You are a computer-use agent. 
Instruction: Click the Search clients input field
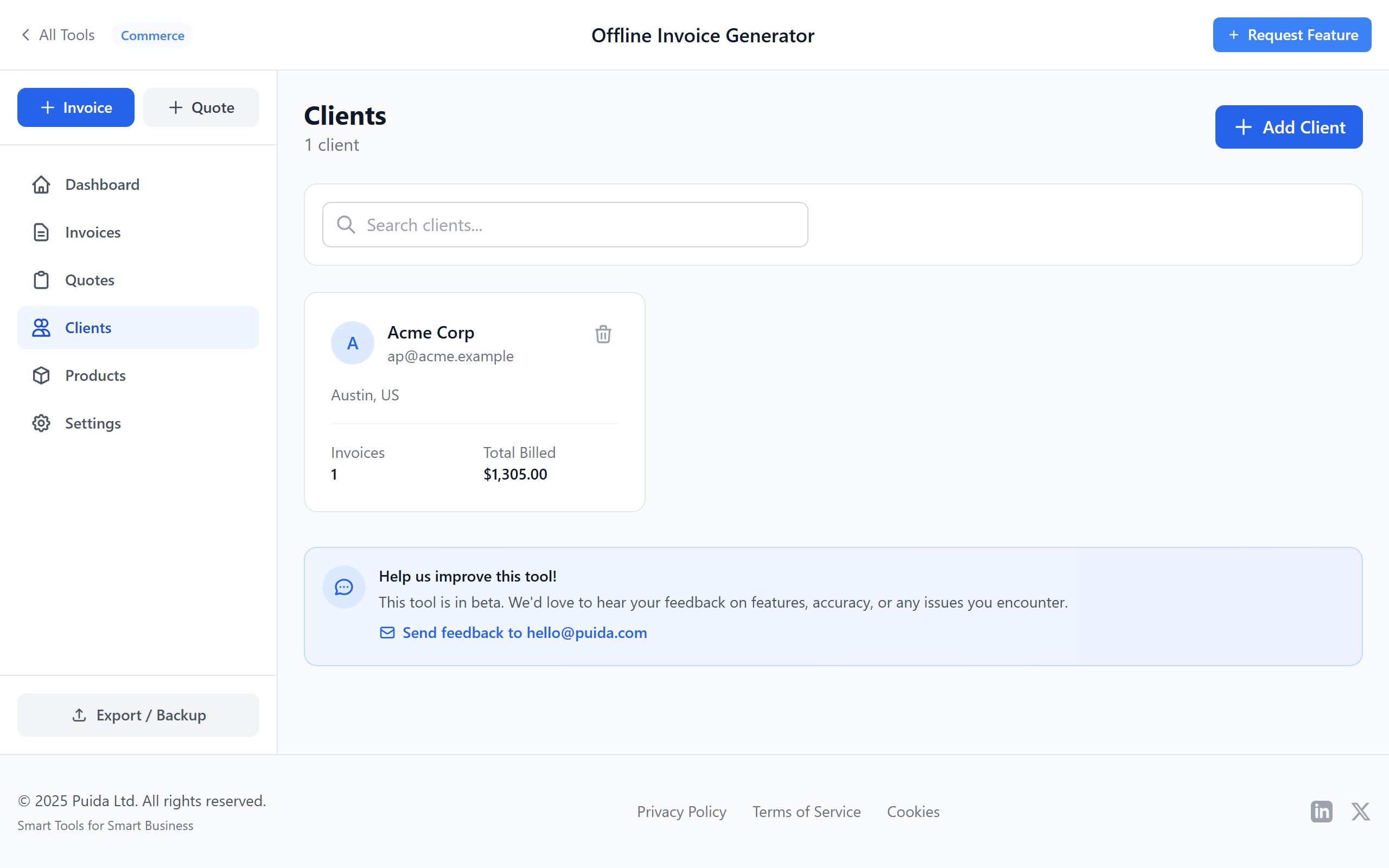565,225
